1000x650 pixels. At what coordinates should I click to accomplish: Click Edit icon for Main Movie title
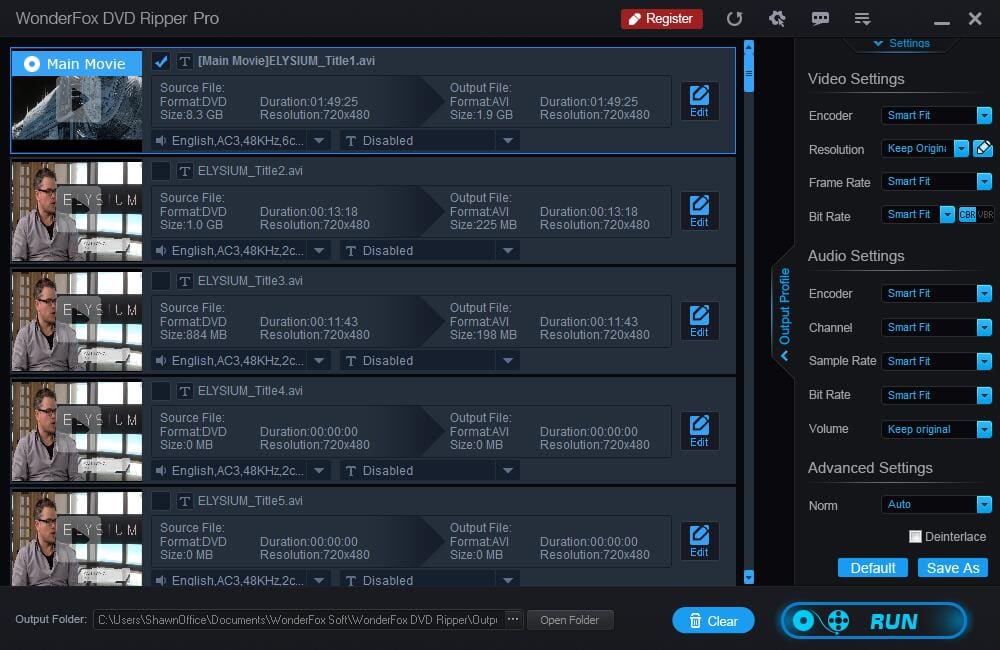[699, 101]
